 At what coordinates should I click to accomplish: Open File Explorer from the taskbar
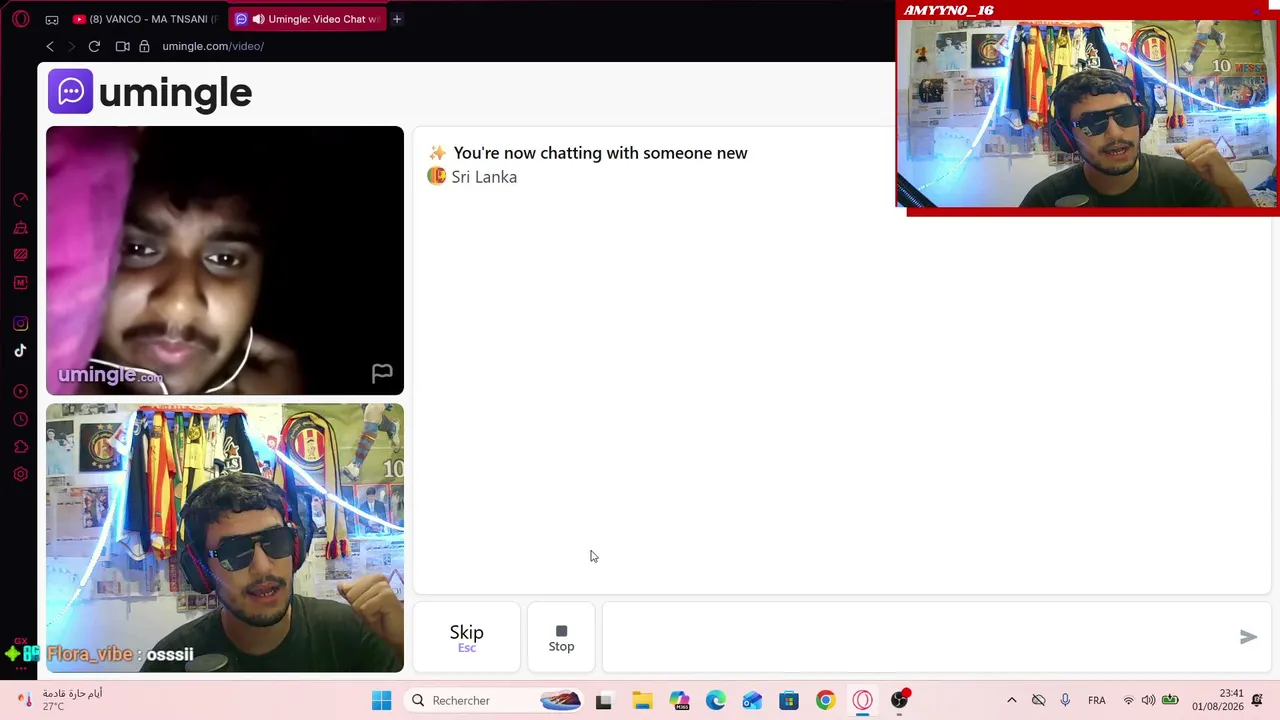pos(641,701)
